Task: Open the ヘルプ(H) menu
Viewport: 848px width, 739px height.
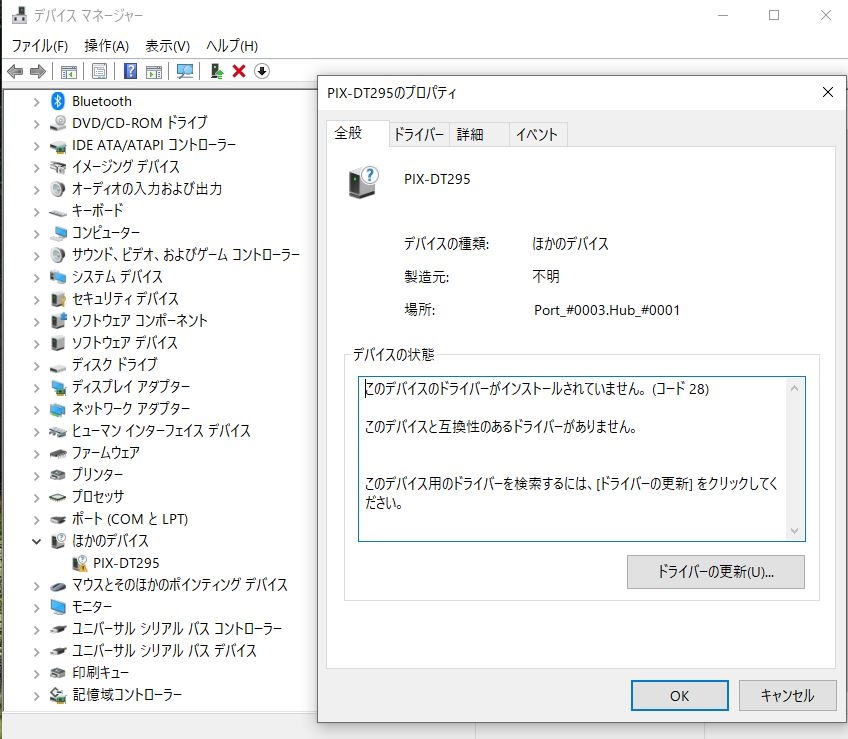Action: (x=232, y=46)
